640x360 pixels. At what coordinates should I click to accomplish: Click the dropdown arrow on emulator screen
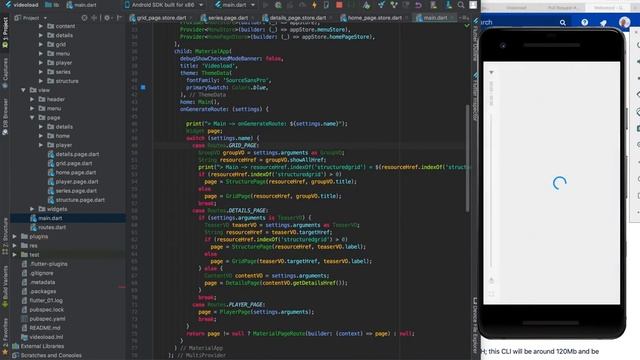coord(491,72)
